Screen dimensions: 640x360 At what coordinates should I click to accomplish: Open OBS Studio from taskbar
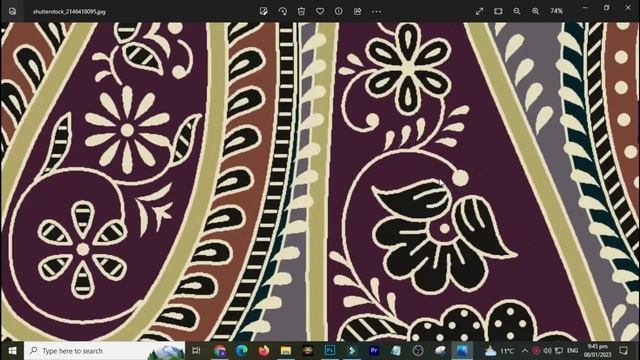[x=418, y=351]
